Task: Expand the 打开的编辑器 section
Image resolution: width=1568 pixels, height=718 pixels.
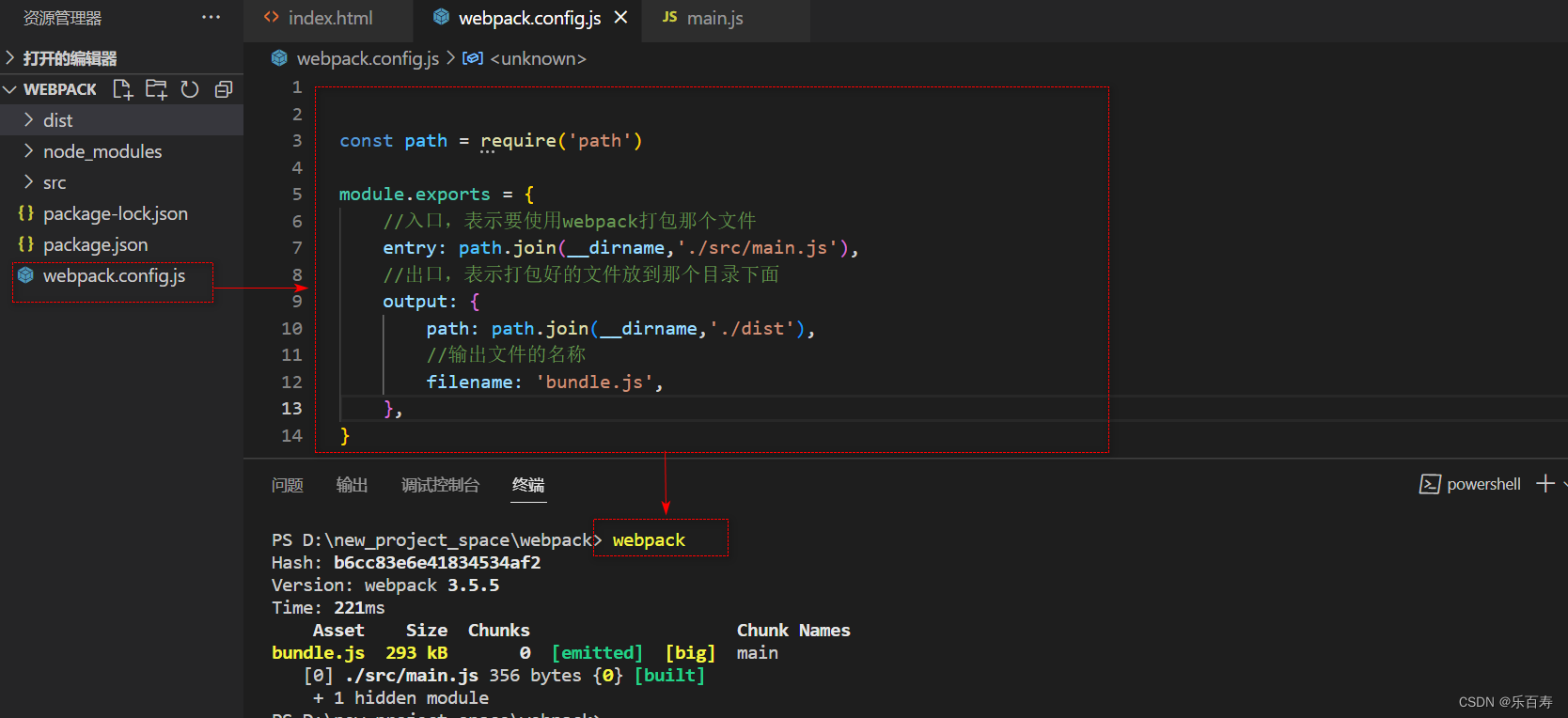Action: click(x=10, y=58)
